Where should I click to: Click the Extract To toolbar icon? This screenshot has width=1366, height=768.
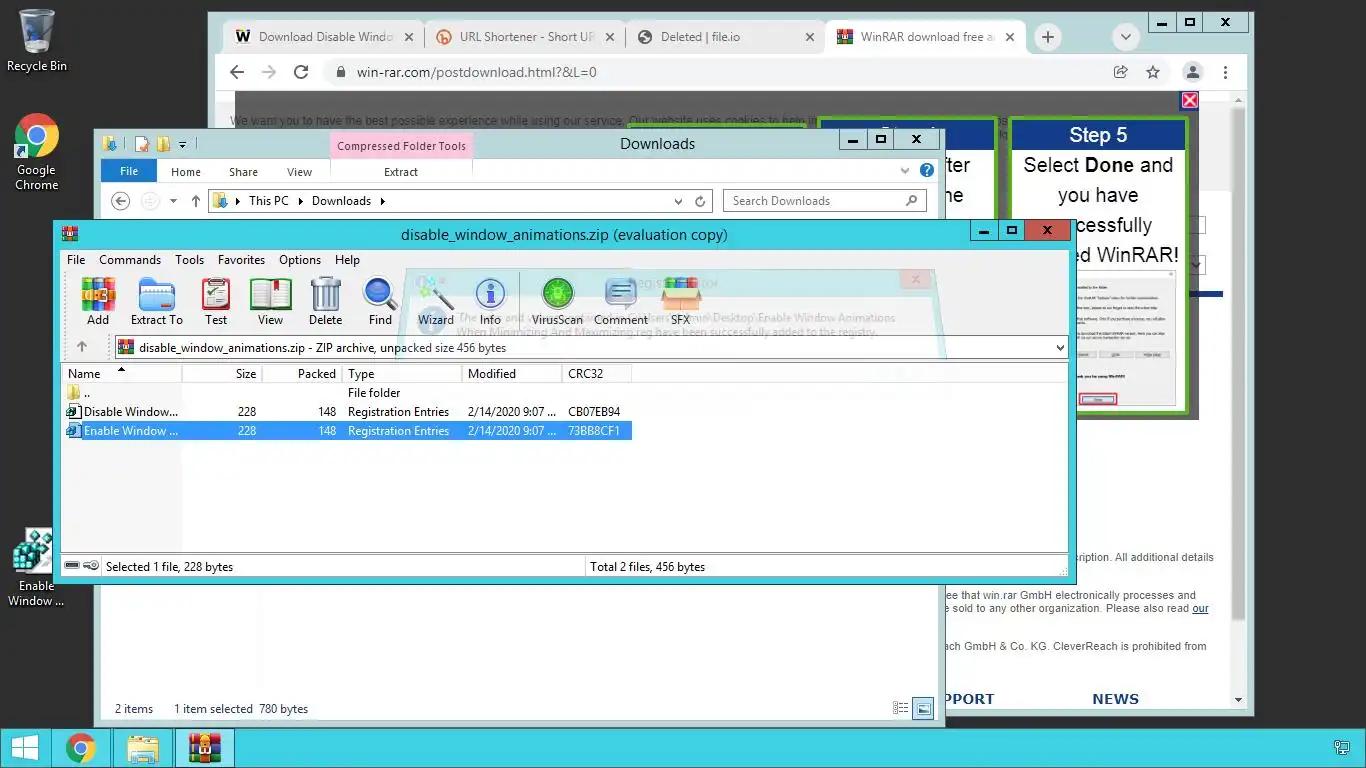click(156, 302)
